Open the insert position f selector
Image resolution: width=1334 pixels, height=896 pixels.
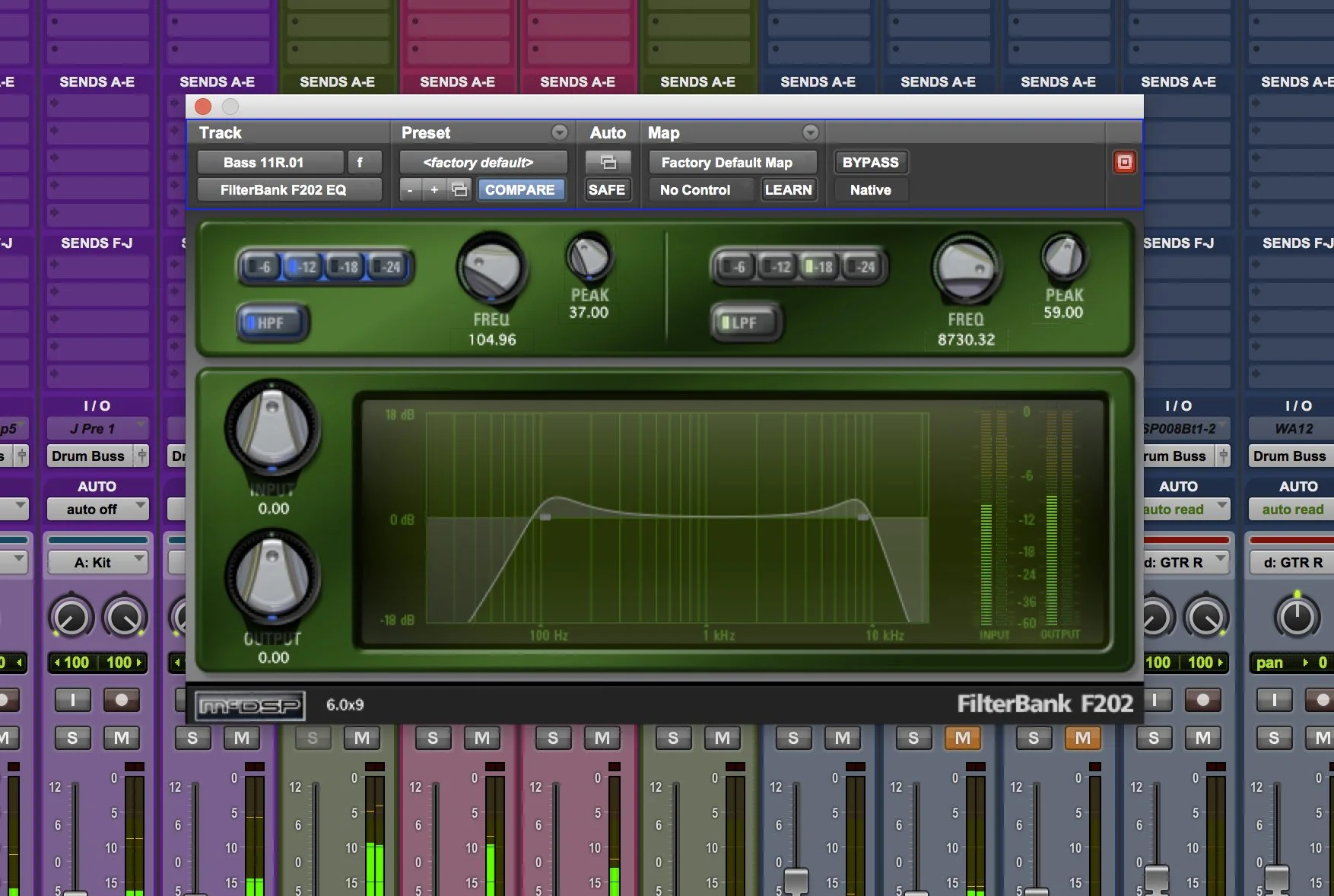tap(364, 162)
